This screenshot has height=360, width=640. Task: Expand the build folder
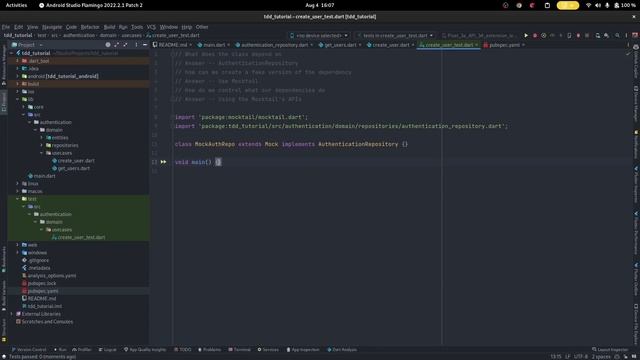(18, 84)
